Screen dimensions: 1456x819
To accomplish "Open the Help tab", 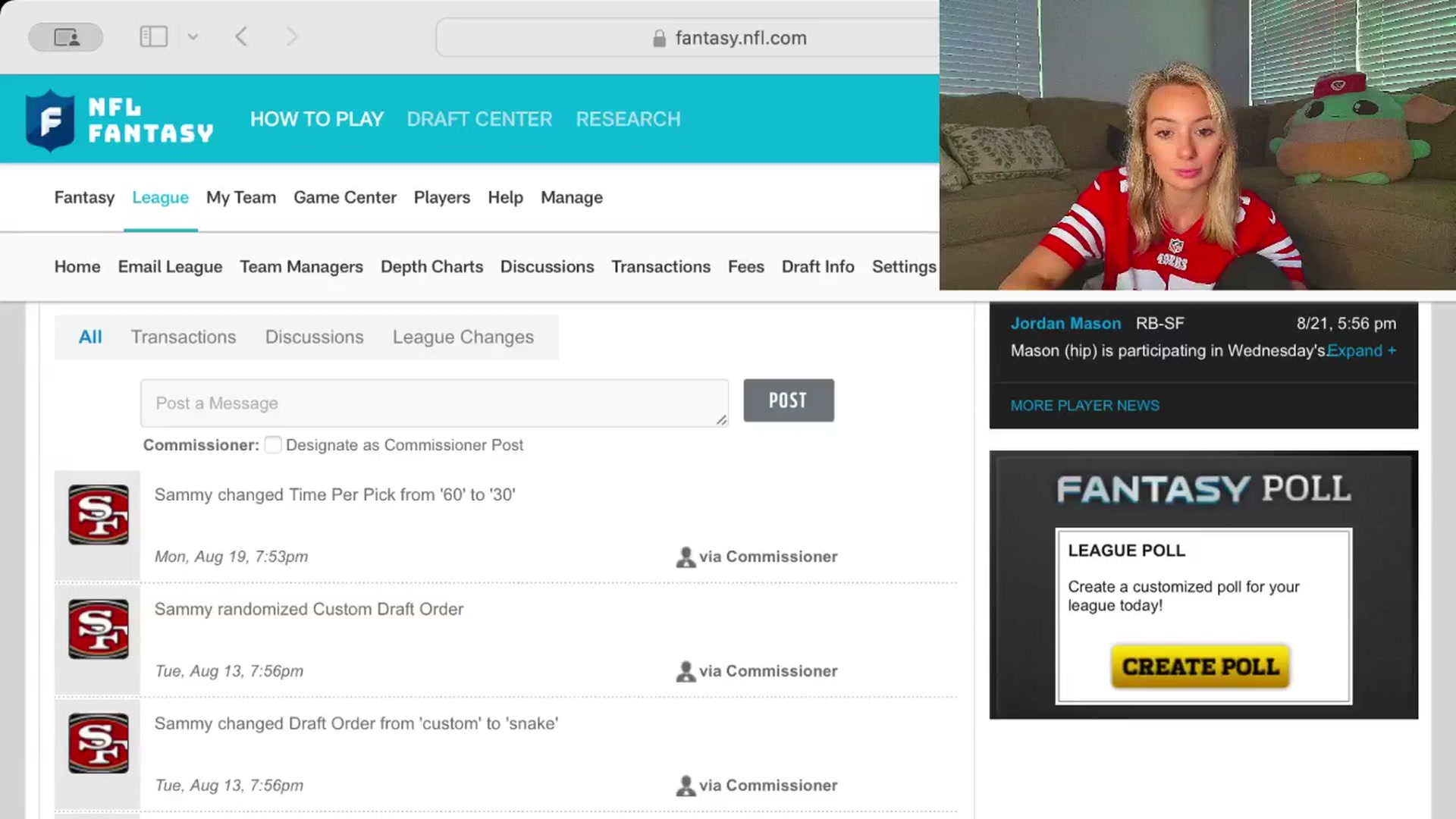I will click(x=505, y=197).
